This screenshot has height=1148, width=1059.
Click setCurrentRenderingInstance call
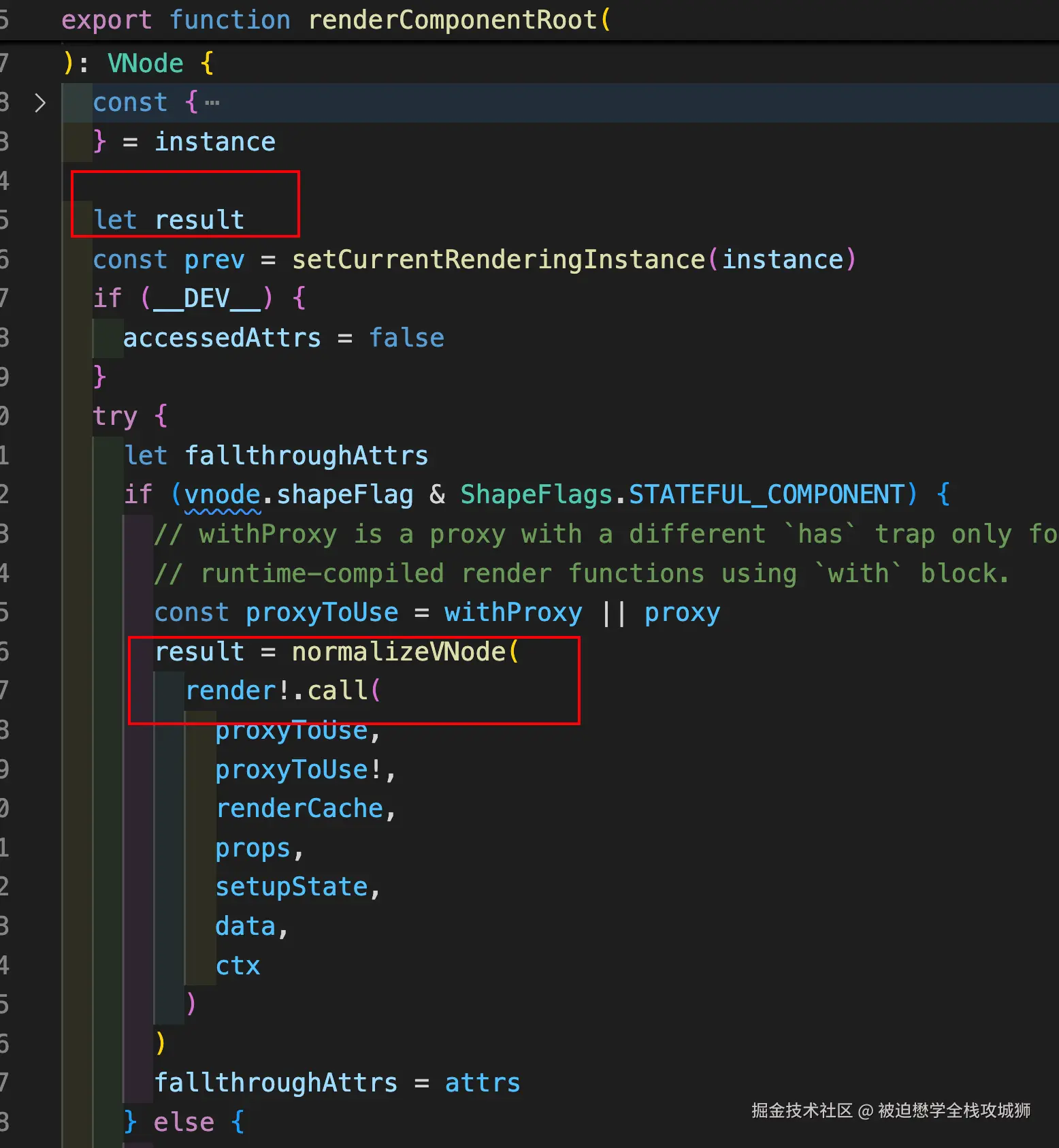pyautogui.click(x=498, y=259)
